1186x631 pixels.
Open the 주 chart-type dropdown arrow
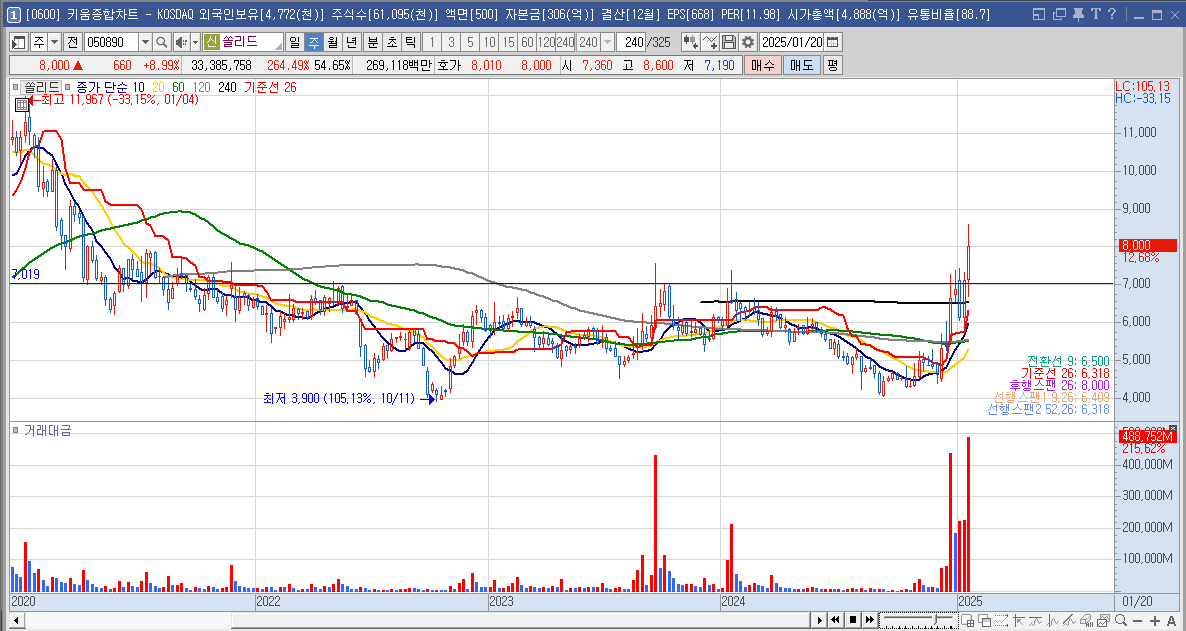[54, 42]
